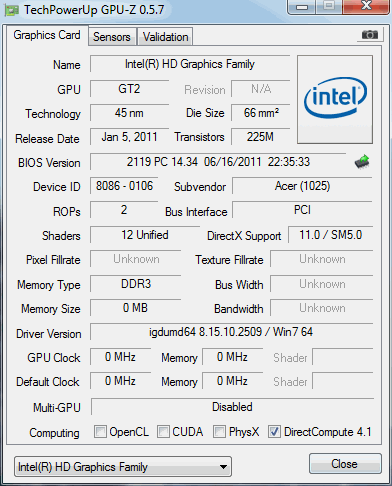Image resolution: width=392 pixels, height=486 pixels.
Task: Open the Validation tab
Action: 166,37
